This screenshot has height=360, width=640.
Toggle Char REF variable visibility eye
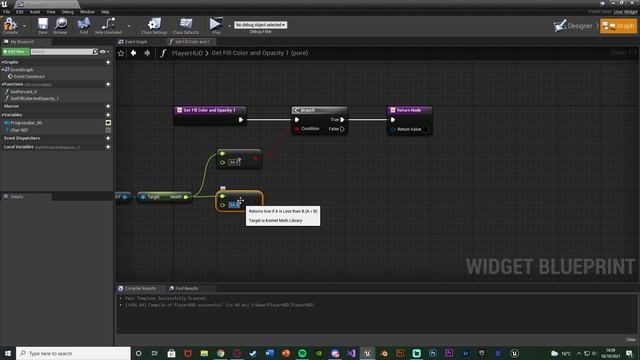[108, 130]
